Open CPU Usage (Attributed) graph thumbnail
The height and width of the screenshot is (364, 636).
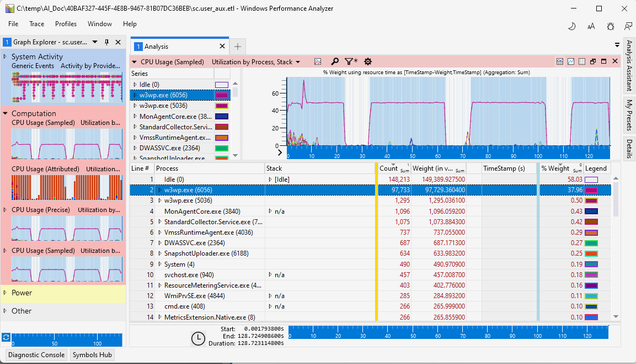67,187
